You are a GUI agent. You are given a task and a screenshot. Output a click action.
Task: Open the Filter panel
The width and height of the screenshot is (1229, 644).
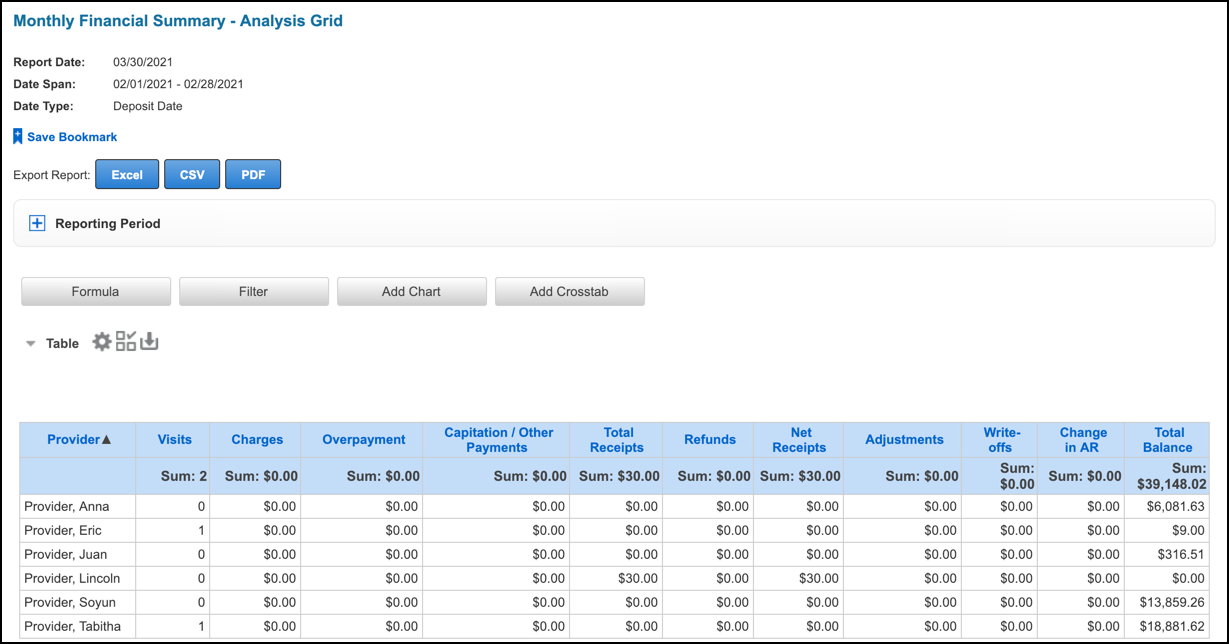tap(254, 291)
